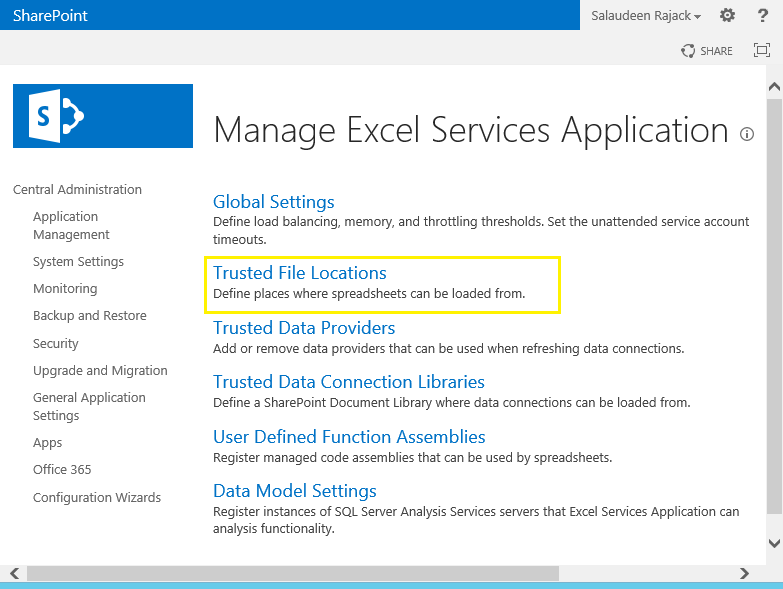Click the Manage Excel Services Application title
783x589 pixels.
point(471,130)
